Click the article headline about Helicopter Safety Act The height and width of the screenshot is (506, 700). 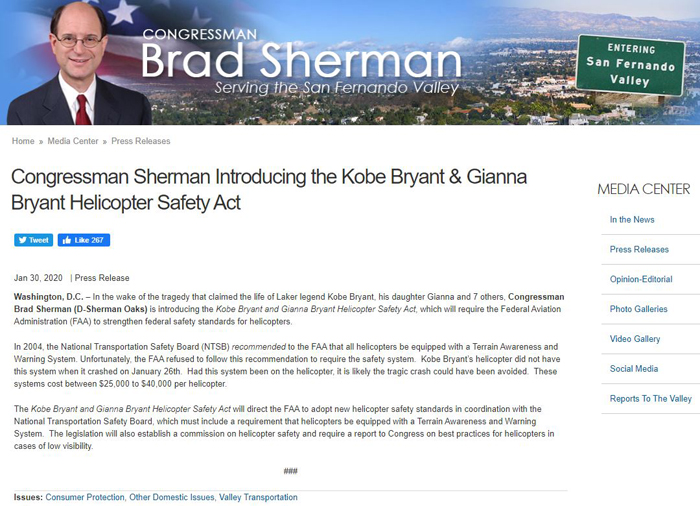point(269,189)
